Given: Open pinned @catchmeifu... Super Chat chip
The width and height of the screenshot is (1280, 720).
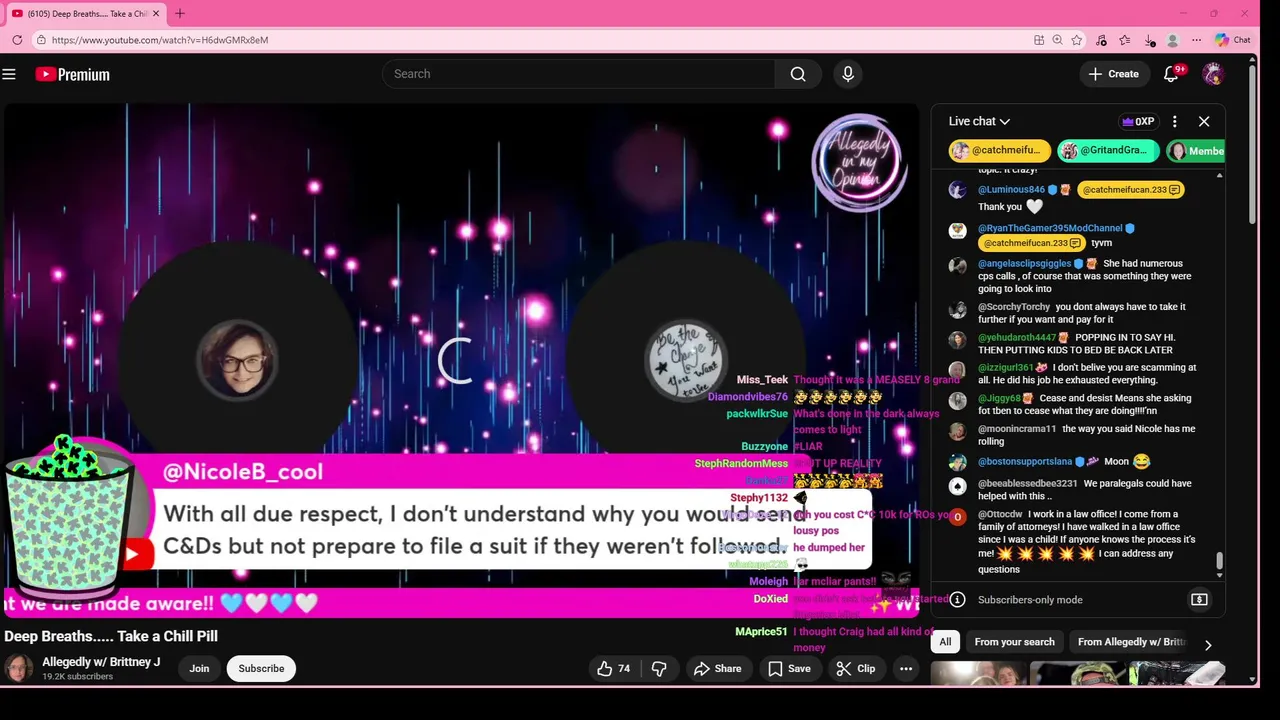Looking at the screenshot, I should coord(999,151).
